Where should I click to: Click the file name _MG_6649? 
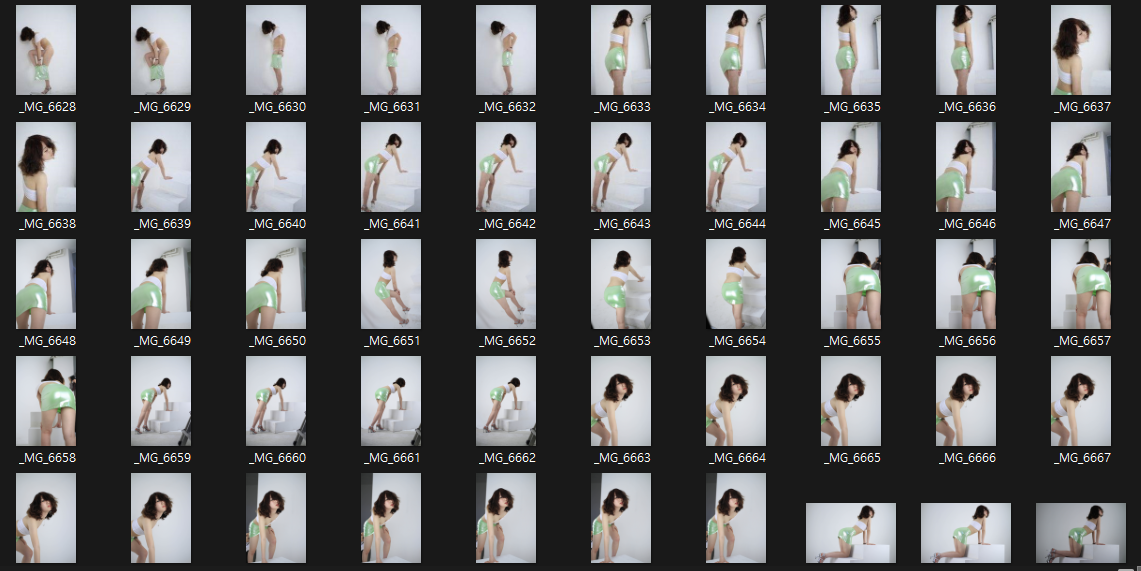(x=162, y=341)
